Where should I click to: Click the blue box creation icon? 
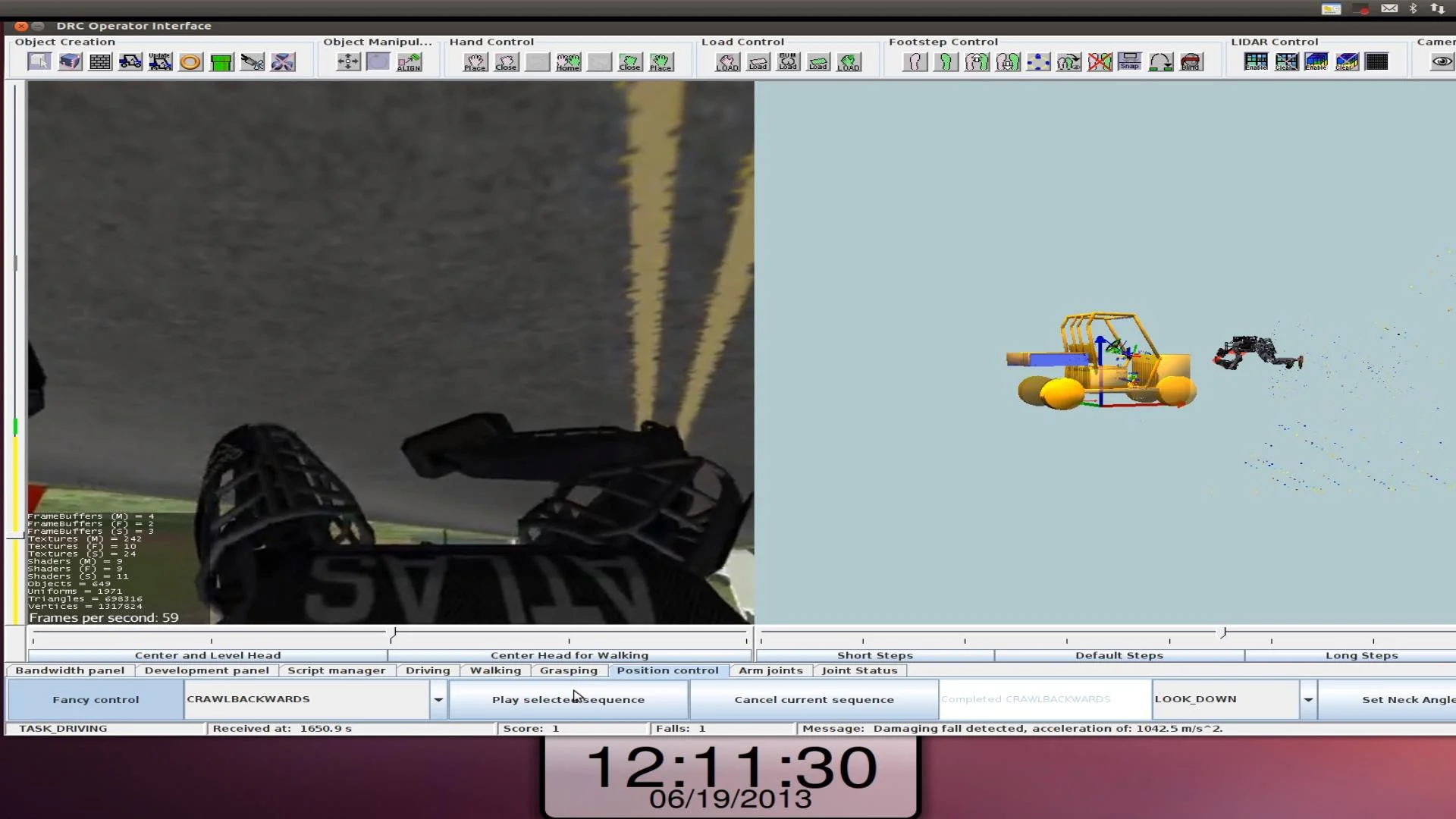(70, 61)
